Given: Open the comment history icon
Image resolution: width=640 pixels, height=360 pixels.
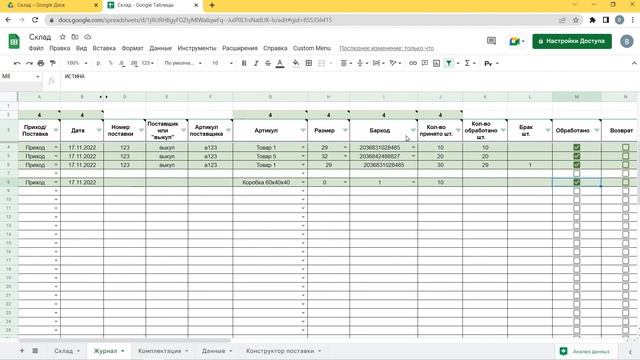Looking at the screenshot, I should 491,41.
